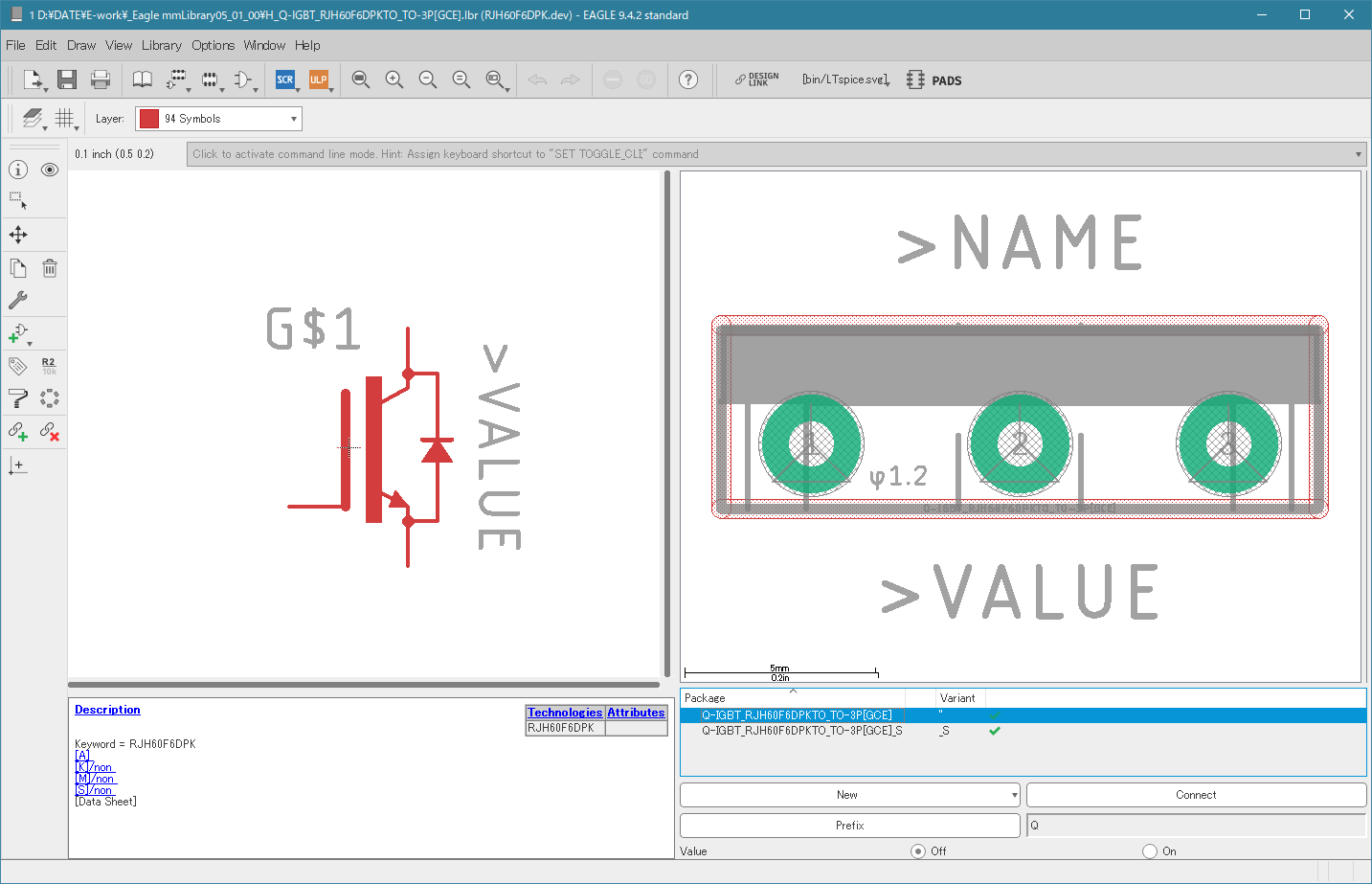Click the Prefix button
The image size is (1372, 884).
pos(849,826)
